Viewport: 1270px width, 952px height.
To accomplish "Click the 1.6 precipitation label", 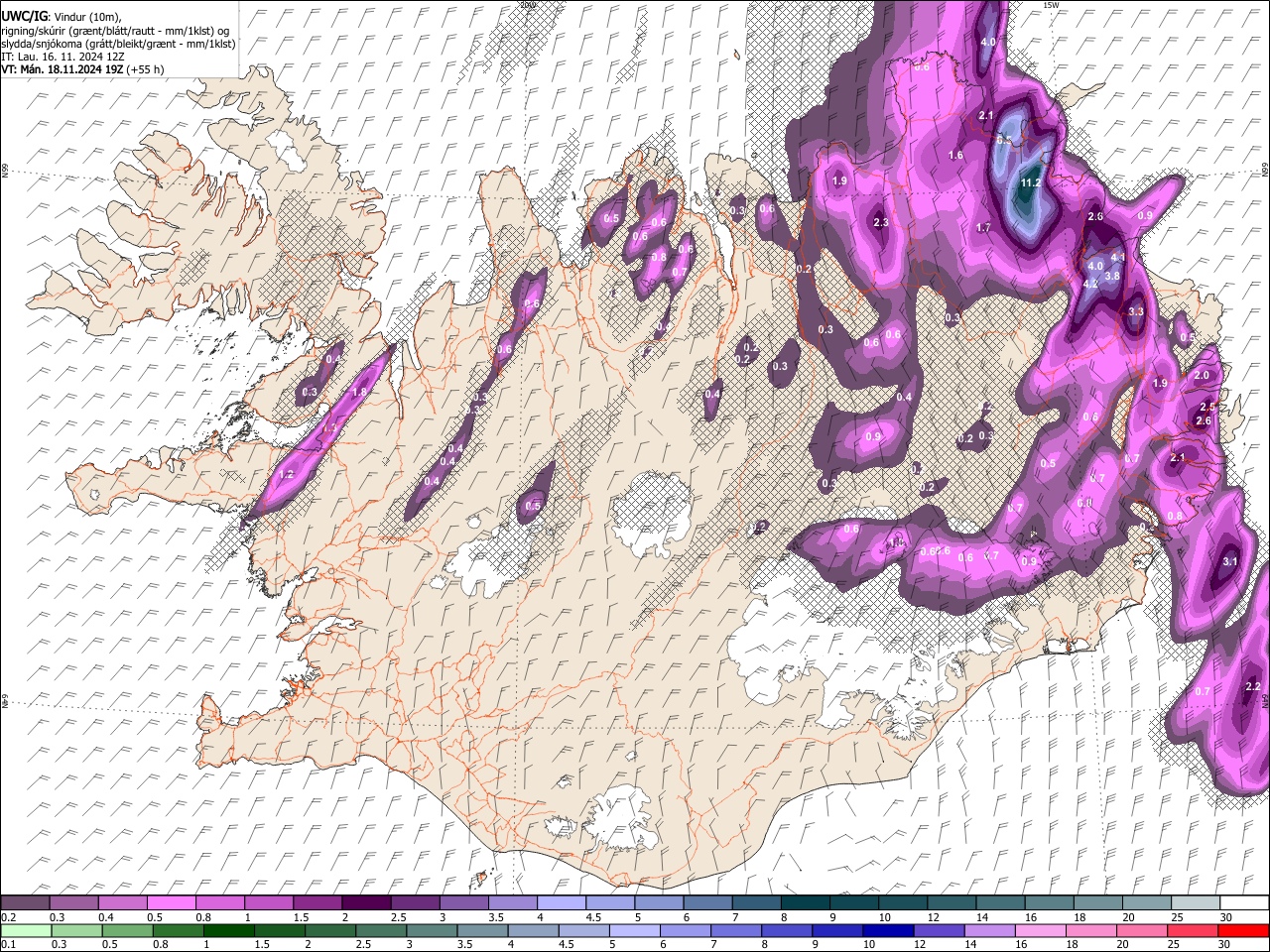I will pyautogui.click(x=955, y=155).
